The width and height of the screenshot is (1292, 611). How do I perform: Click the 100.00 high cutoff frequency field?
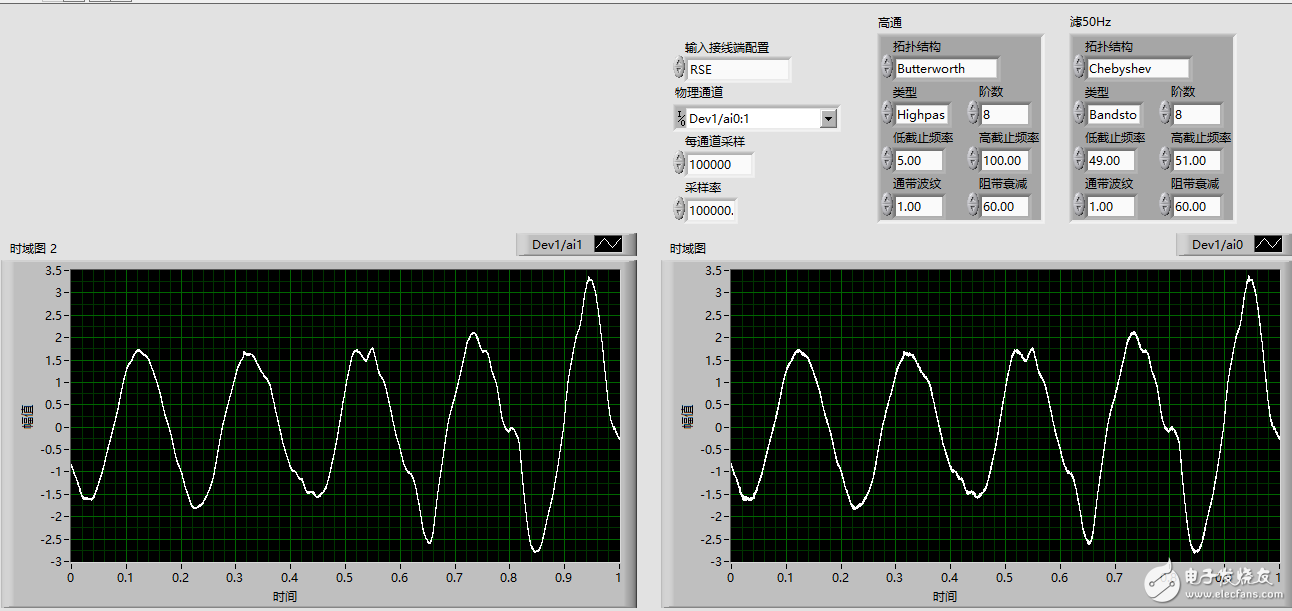coord(1005,160)
